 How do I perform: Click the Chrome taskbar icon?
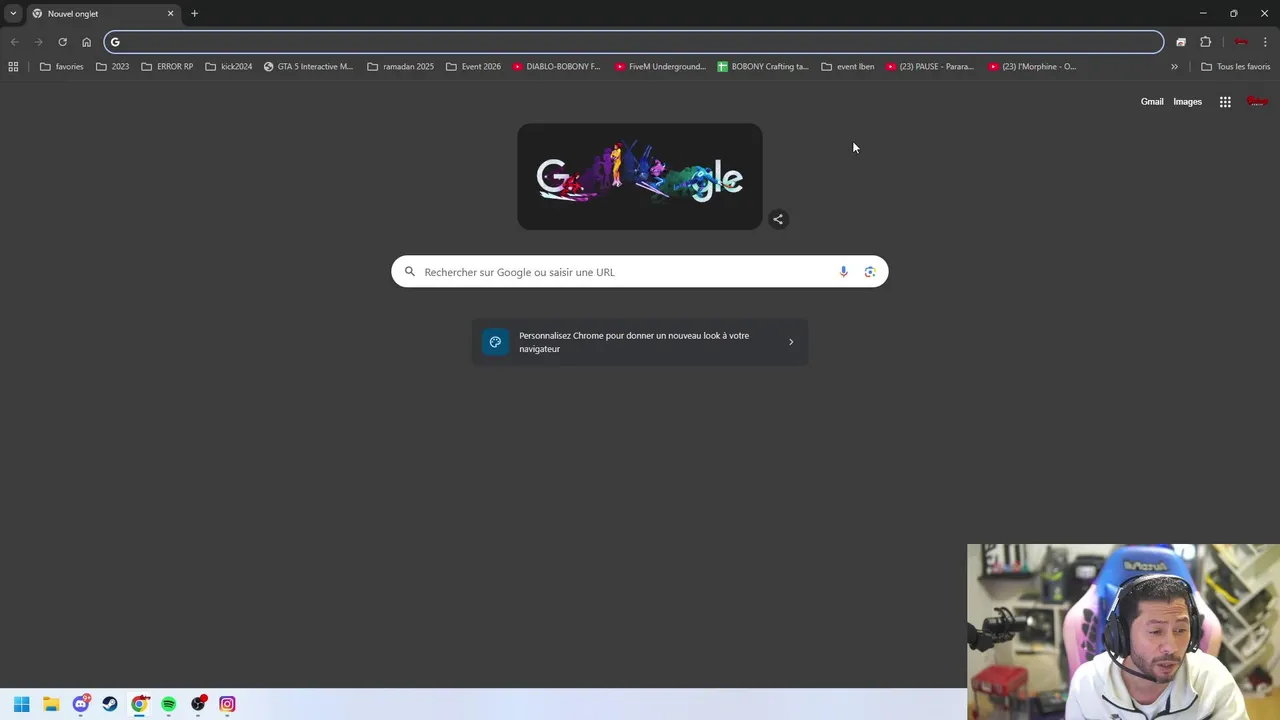point(139,704)
